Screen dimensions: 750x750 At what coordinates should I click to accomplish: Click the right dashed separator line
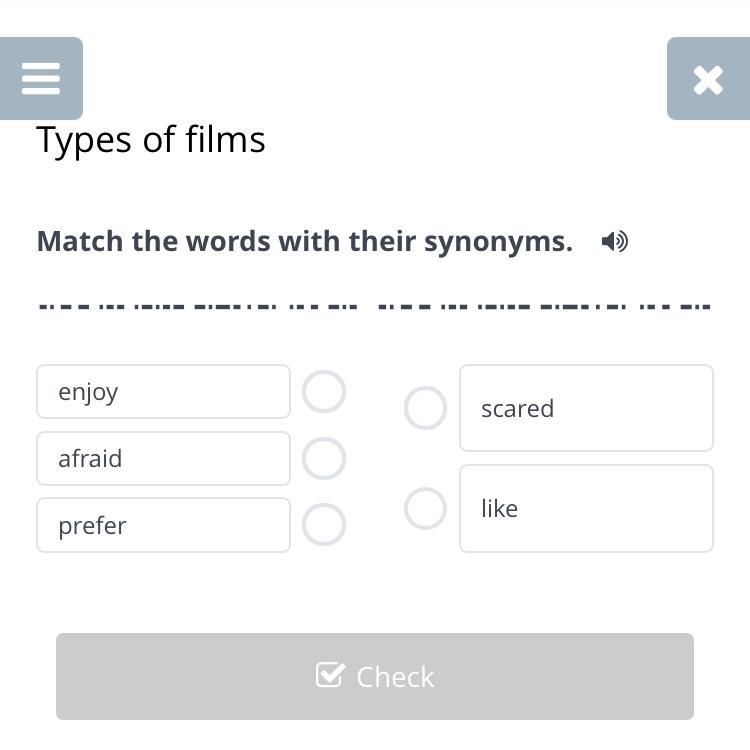(x=544, y=307)
